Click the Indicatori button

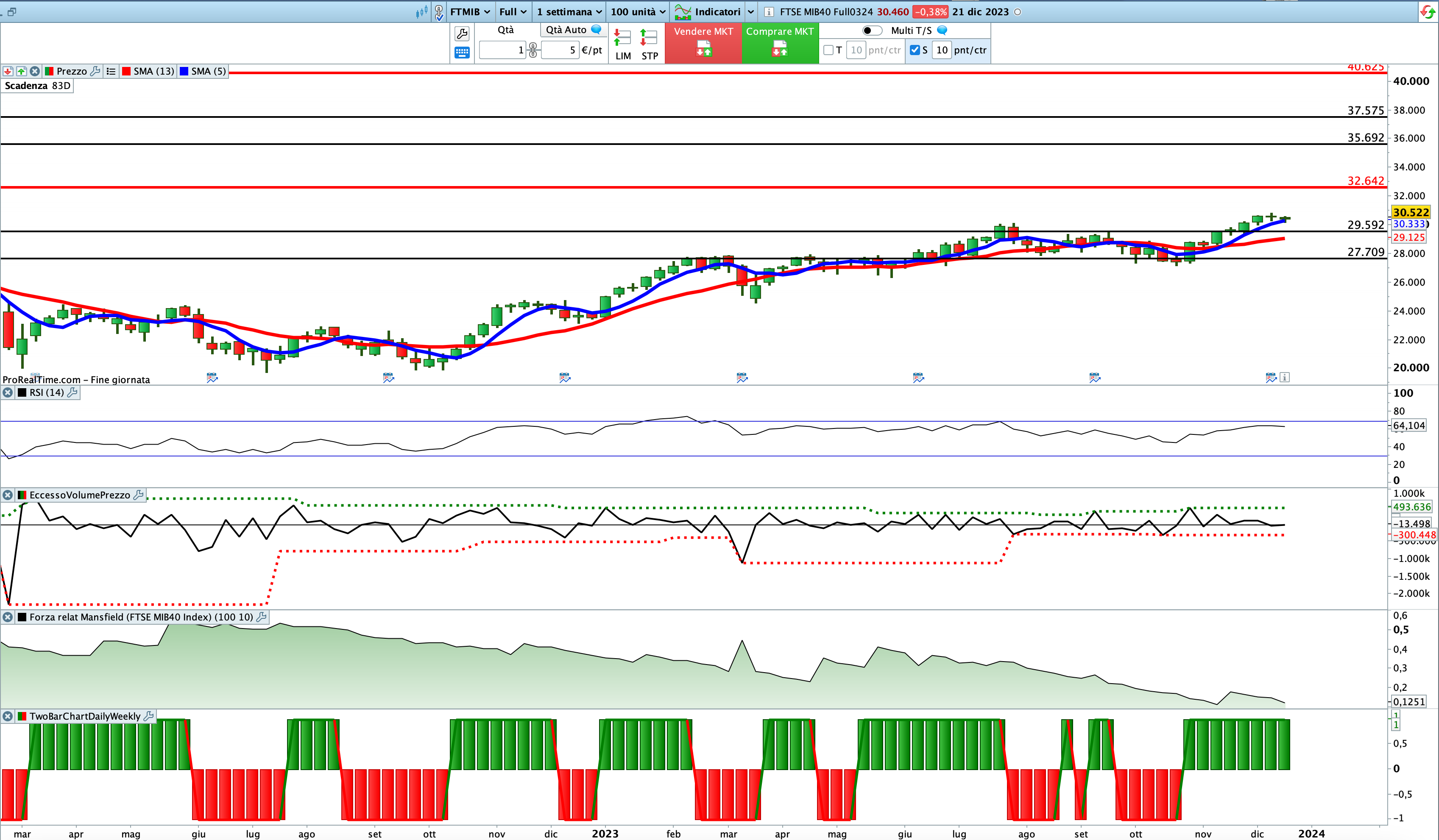coord(708,12)
